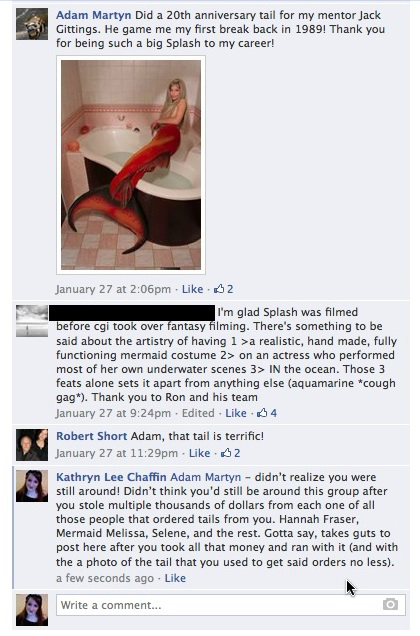The width and height of the screenshot is (420, 636).
Task: Click the camera icon in comment box
Action: [x=390, y=604]
